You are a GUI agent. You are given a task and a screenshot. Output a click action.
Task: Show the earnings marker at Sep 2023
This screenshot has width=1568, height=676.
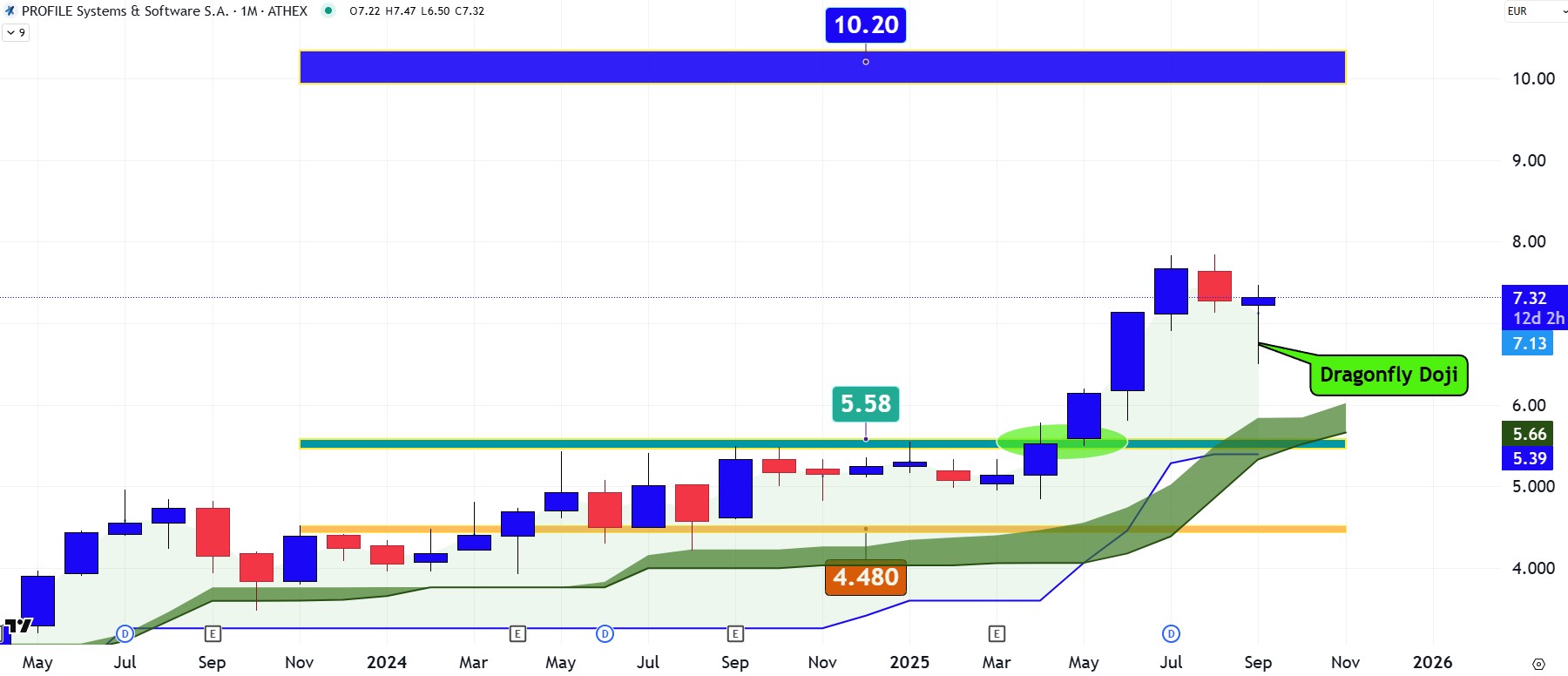pos(212,633)
